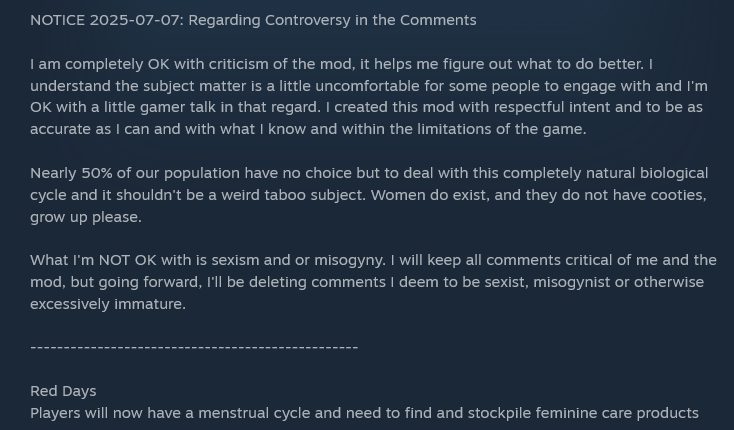Click the dashed separator line

pyautogui.click(x=194, y=348)
